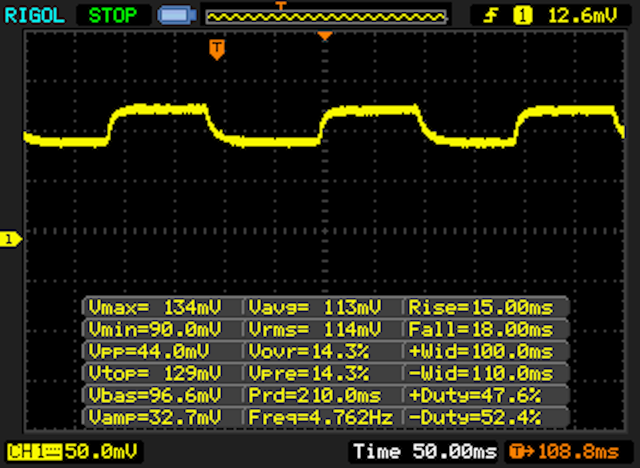Click the Prd=210.0ms measurement
Screen dimensions: 640x468
(x=315, y=395)
